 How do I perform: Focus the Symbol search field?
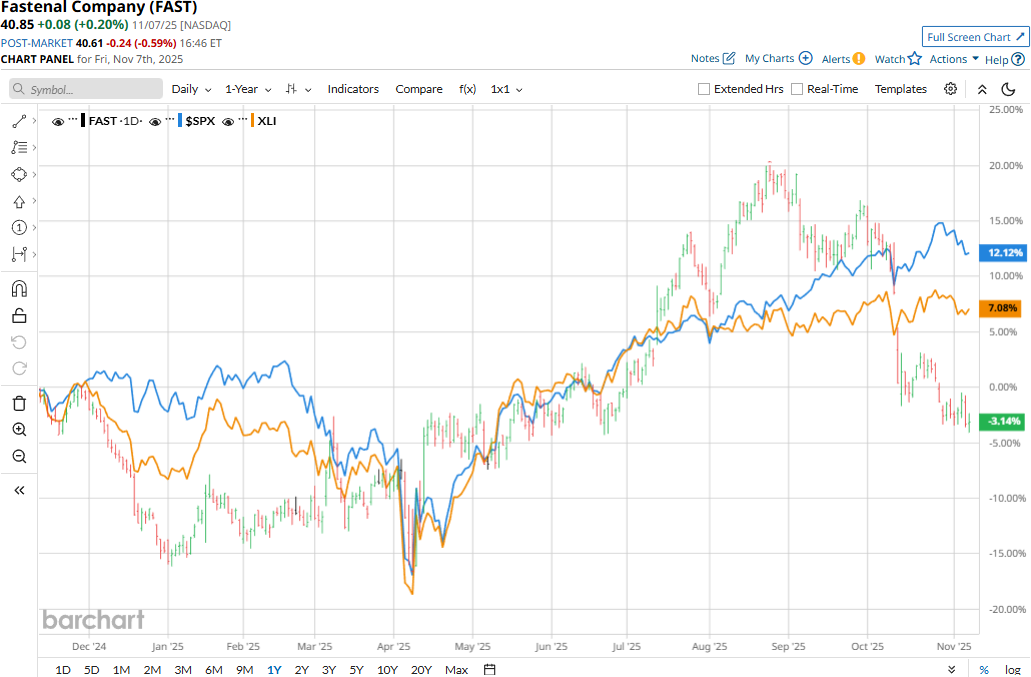(x=86, y=89)
